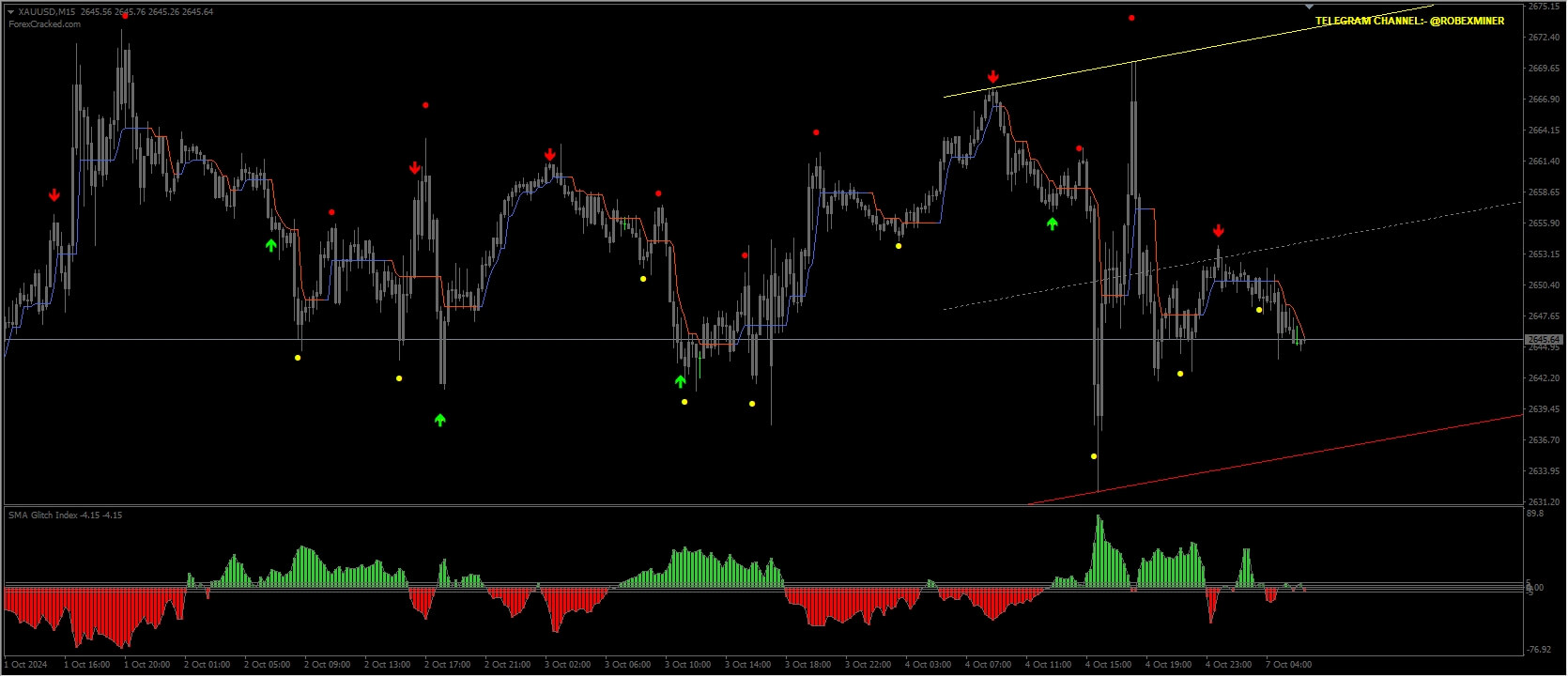Select the dashed middle channel line
The width and height of the screenshot is (1568, 677).
1232,255
